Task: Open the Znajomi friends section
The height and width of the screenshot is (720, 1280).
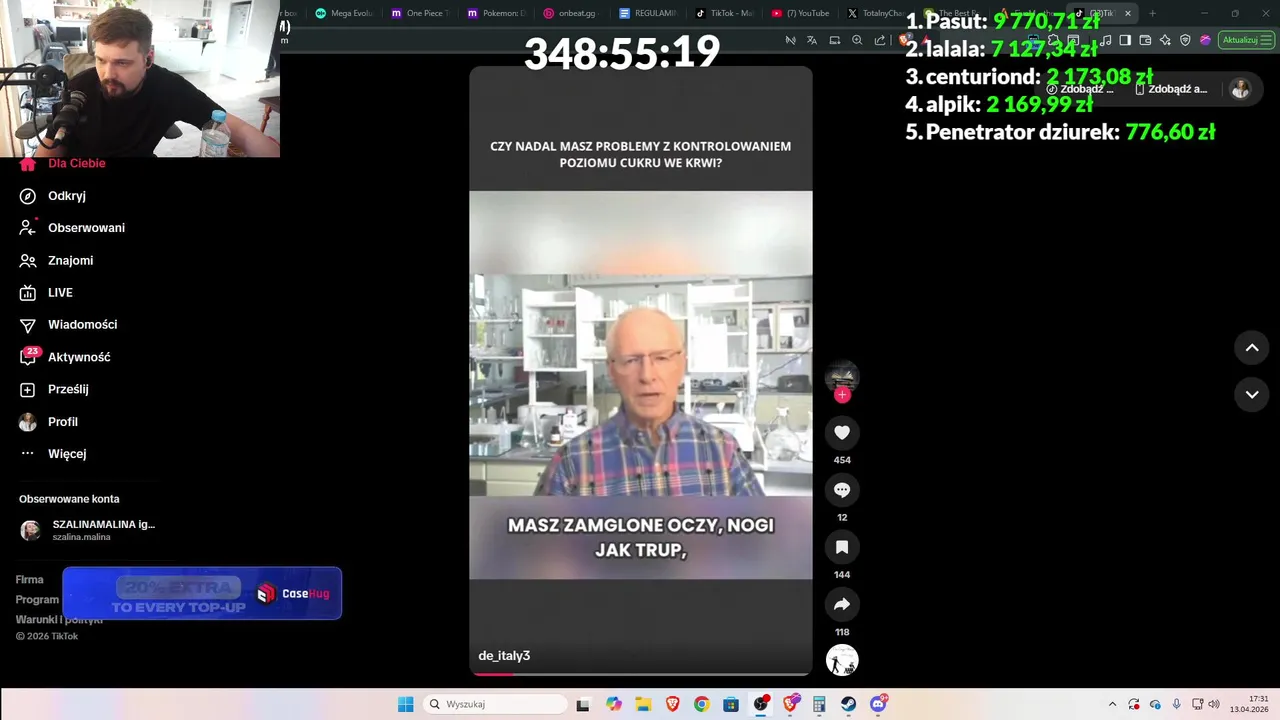Action: (56, 261)
